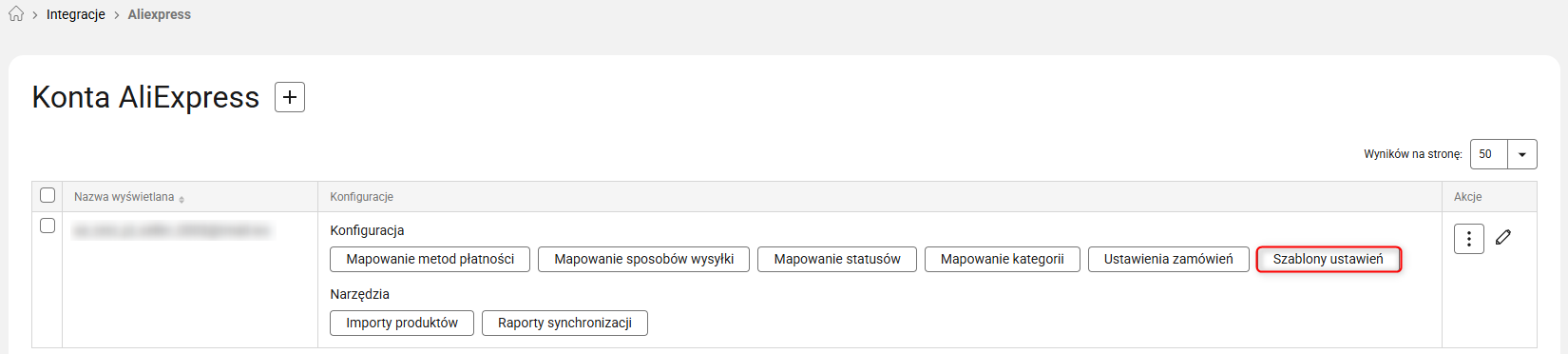The height and width of the screenshot is (354, 1568).
Task: Open Szablony ustawień highlighted button
Action: pos(1329,259)
